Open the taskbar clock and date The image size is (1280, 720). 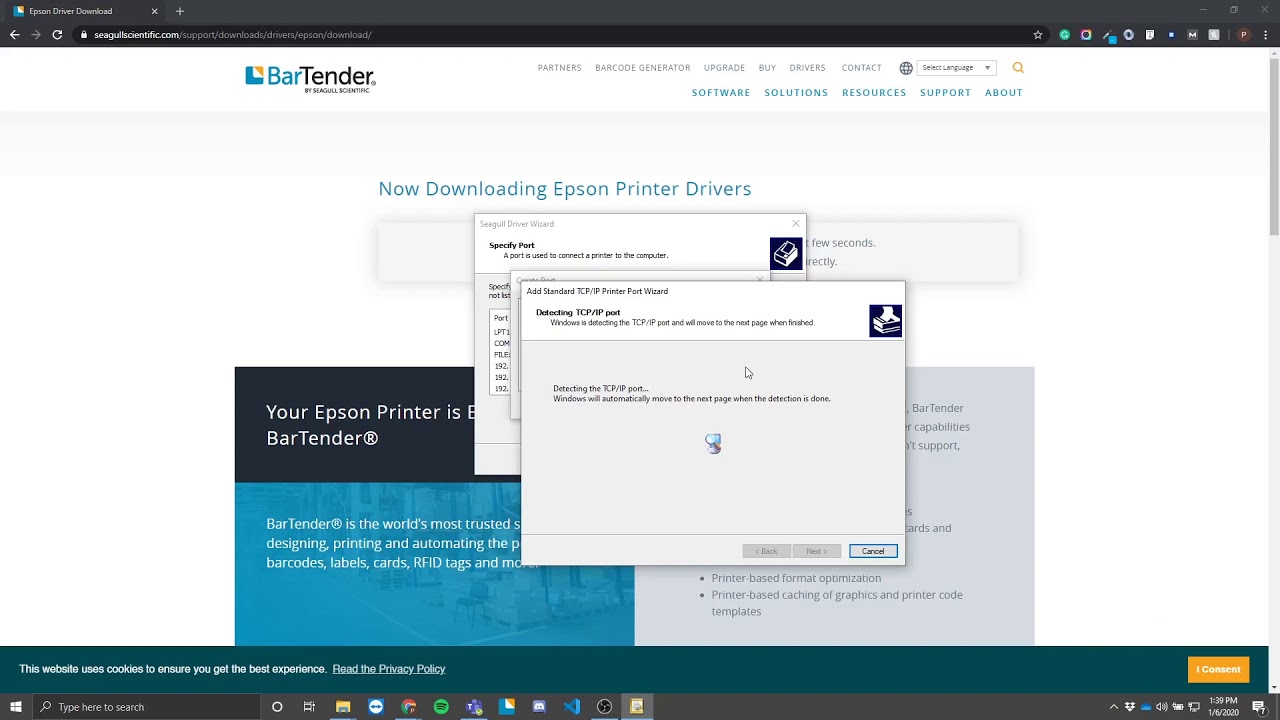[x=1223, y=707]
